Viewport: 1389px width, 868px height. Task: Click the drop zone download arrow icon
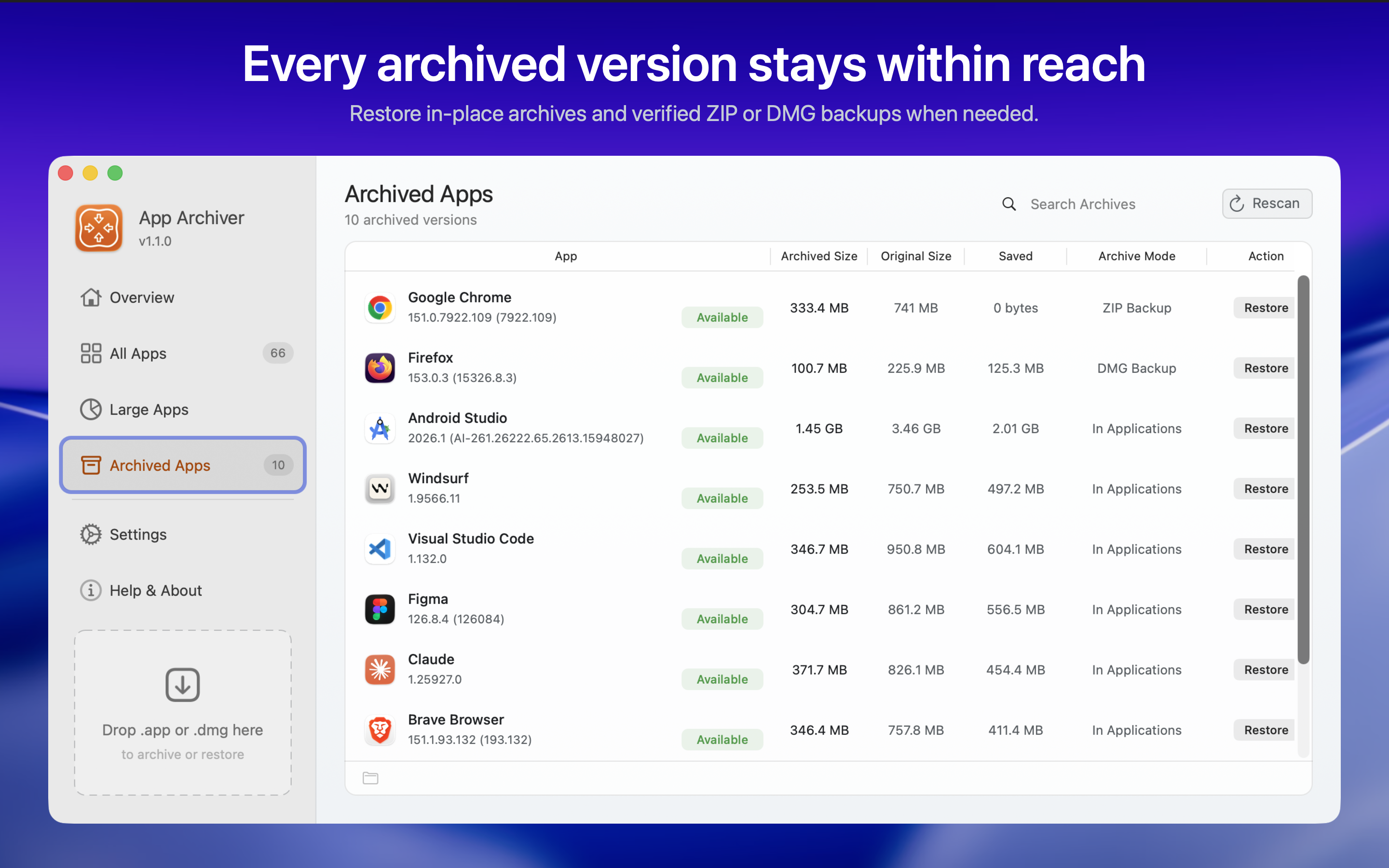coord(182,684)
